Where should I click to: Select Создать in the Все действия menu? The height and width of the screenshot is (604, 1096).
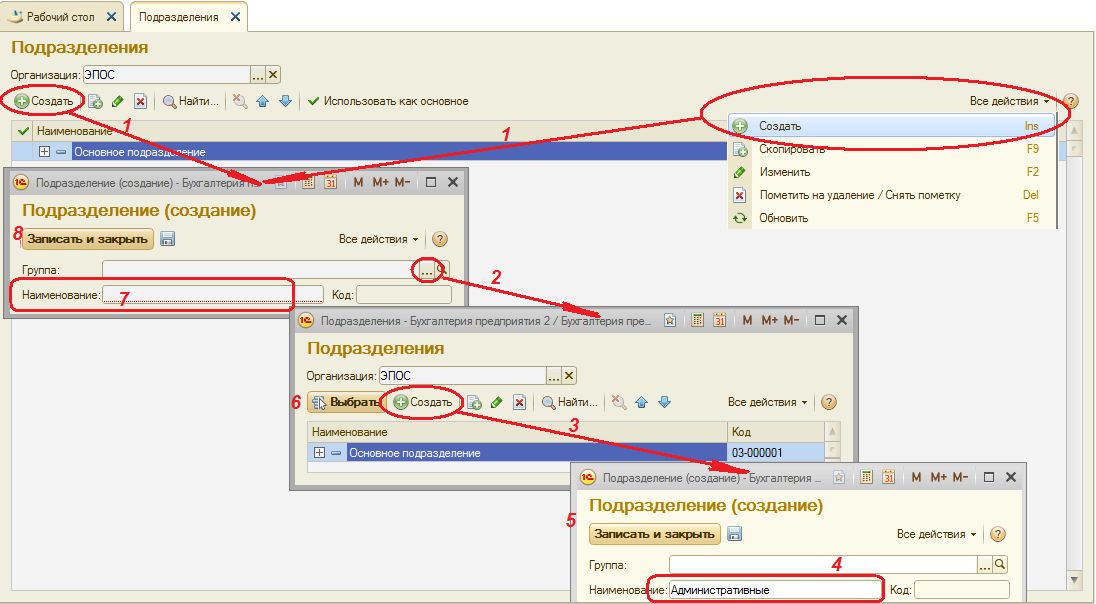891,126
